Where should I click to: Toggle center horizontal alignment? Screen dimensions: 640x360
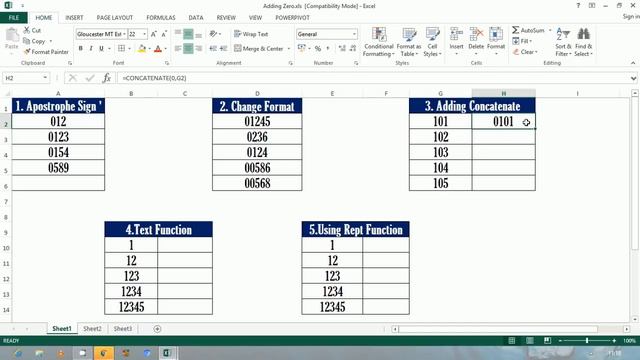(188, 49)
